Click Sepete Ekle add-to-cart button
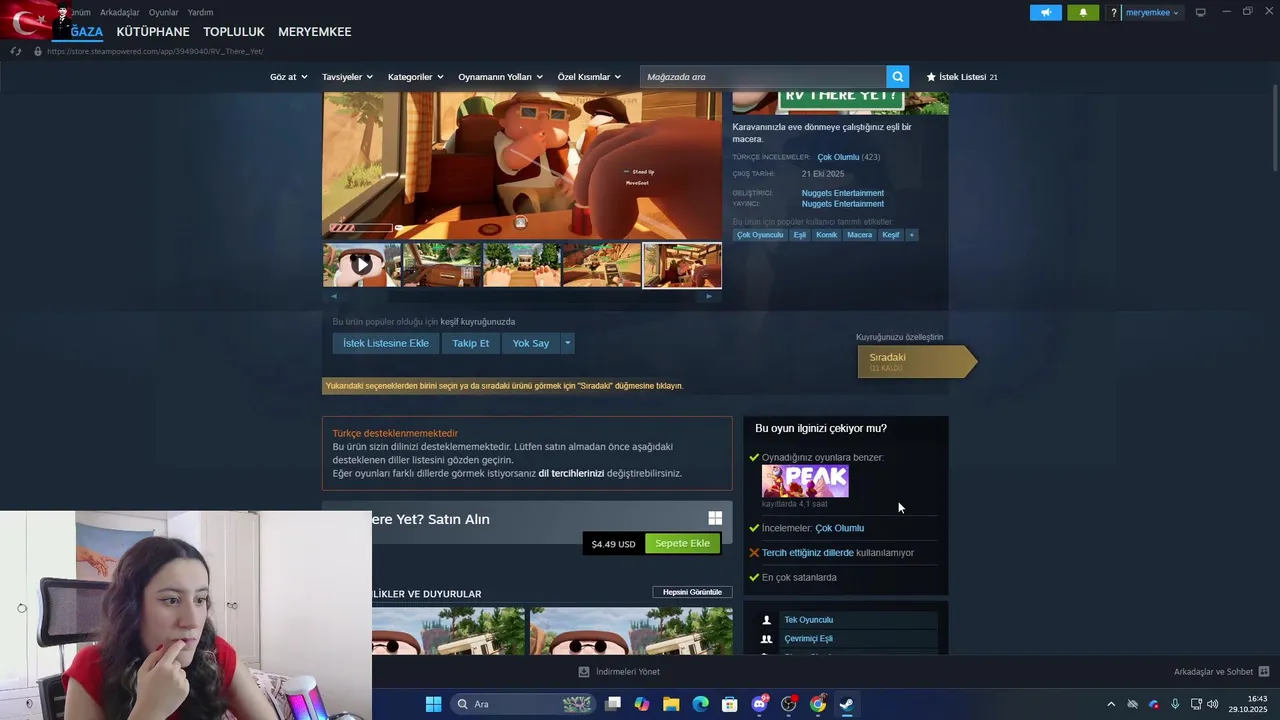1280x720 pixels. 682,543
